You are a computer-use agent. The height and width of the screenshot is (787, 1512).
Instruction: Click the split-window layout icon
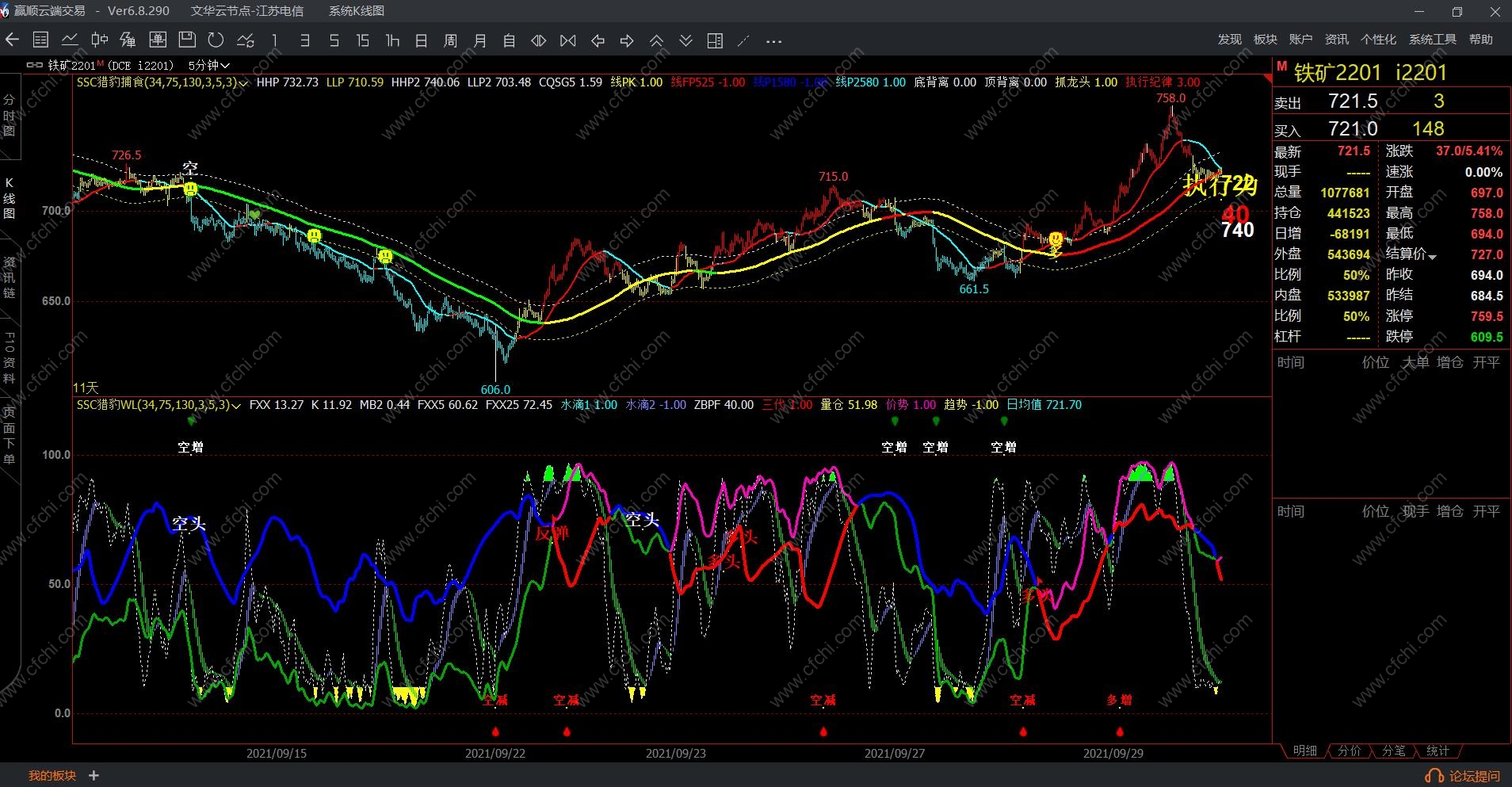[715, 40]
